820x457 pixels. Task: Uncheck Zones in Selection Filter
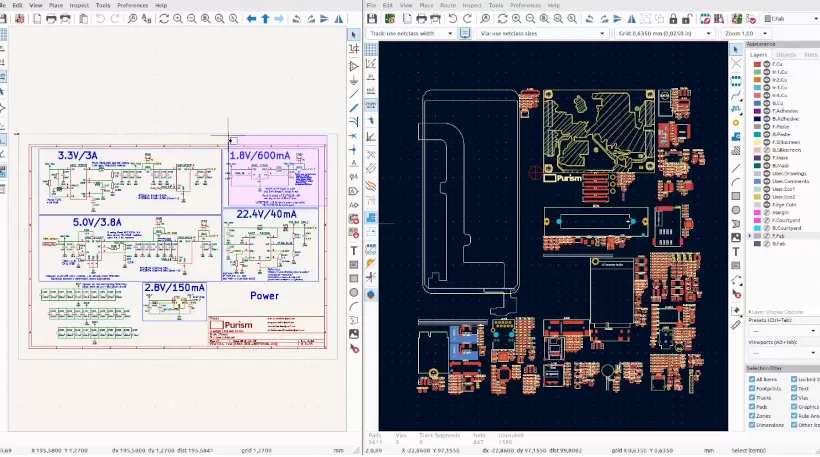752,416
